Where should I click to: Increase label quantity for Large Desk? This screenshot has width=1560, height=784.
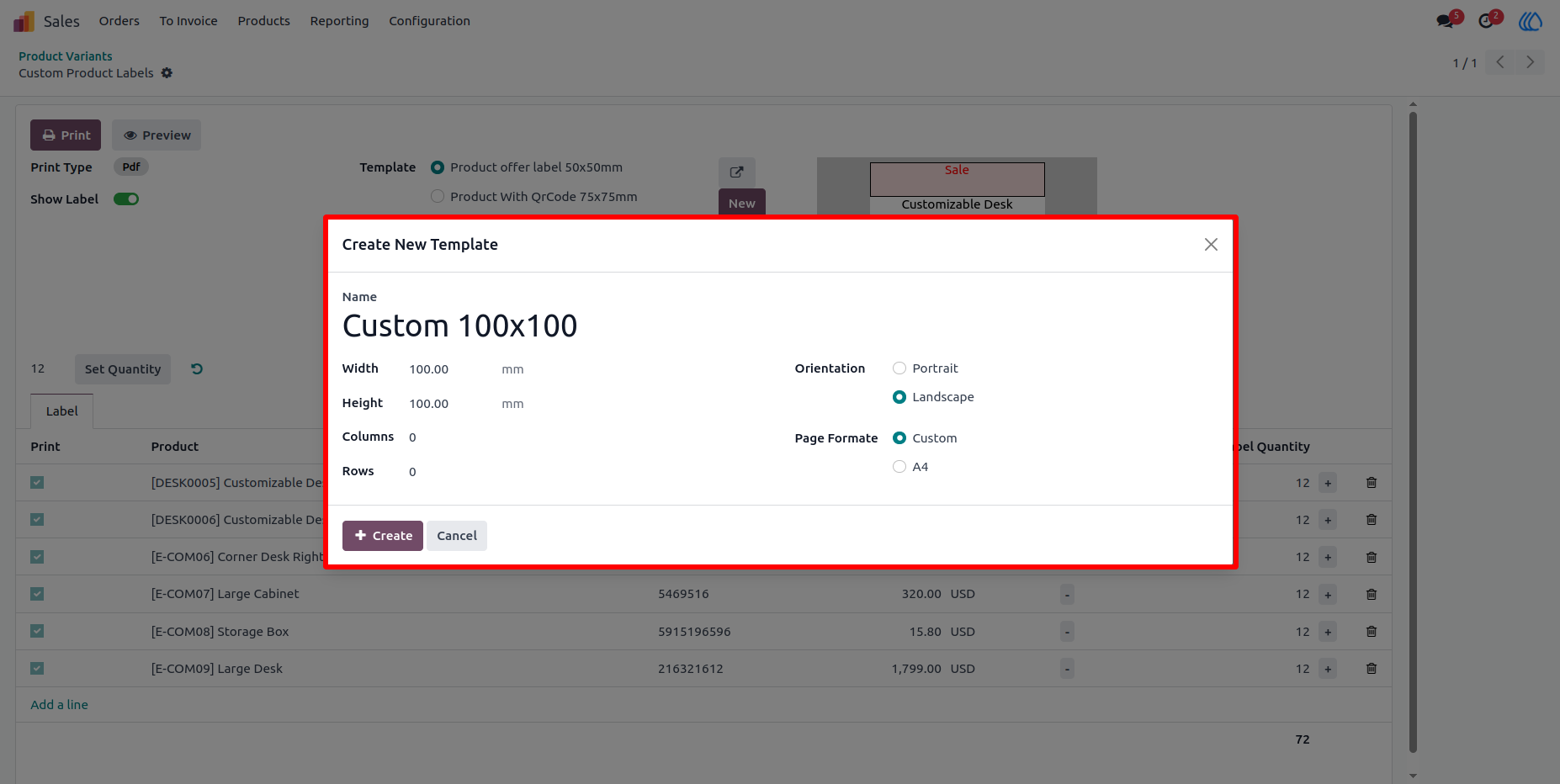(1328, 669)
